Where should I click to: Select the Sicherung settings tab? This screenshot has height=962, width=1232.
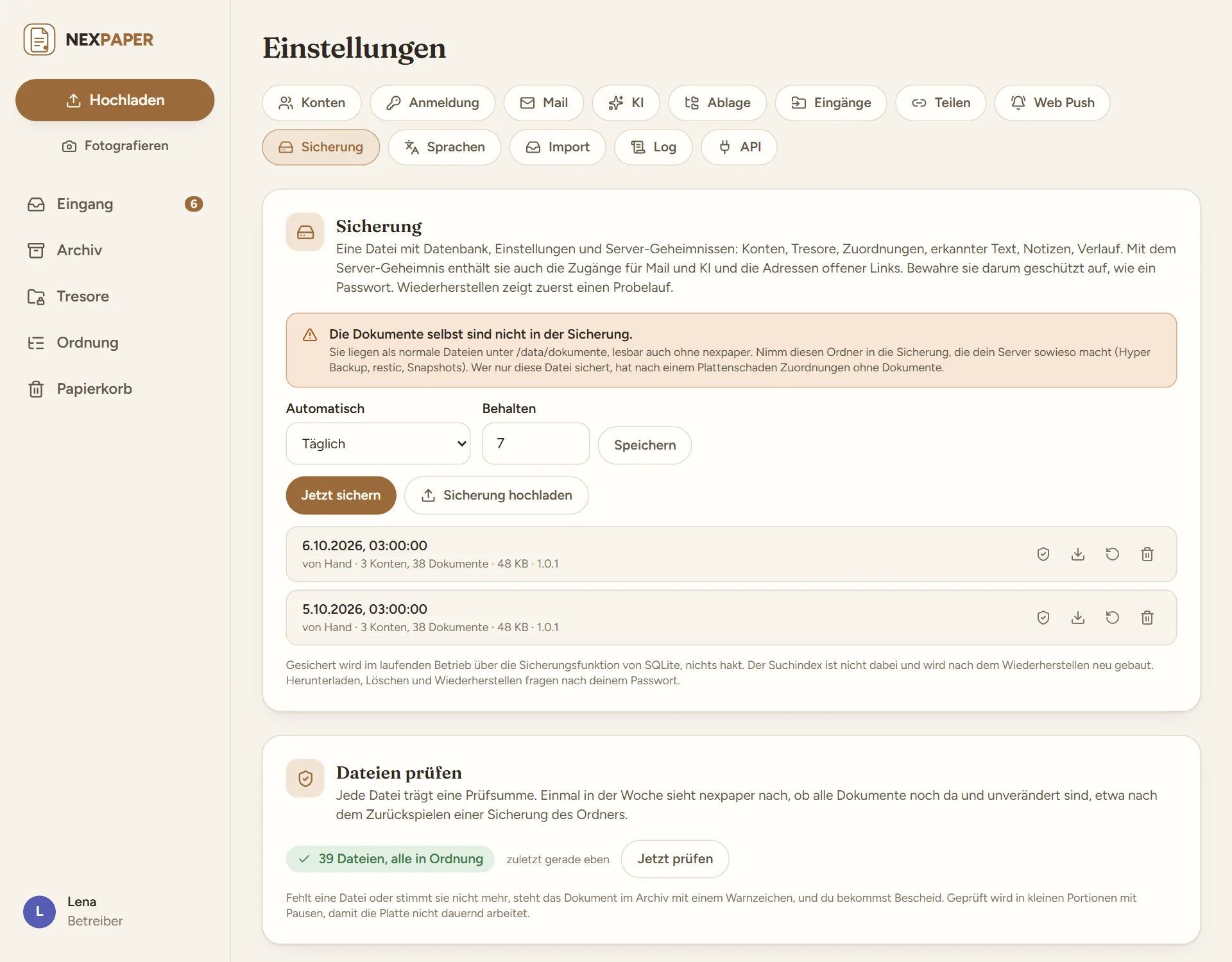coord(321,147)
